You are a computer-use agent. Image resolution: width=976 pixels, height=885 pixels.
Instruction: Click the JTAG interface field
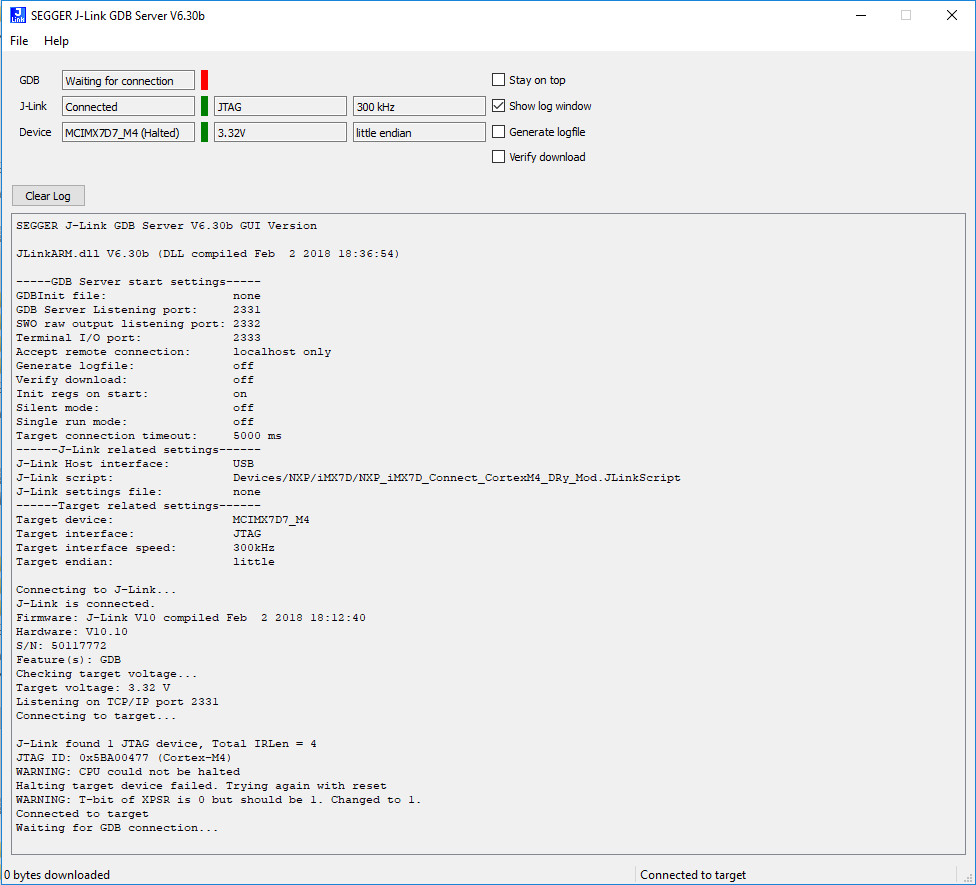pos(280,106)
